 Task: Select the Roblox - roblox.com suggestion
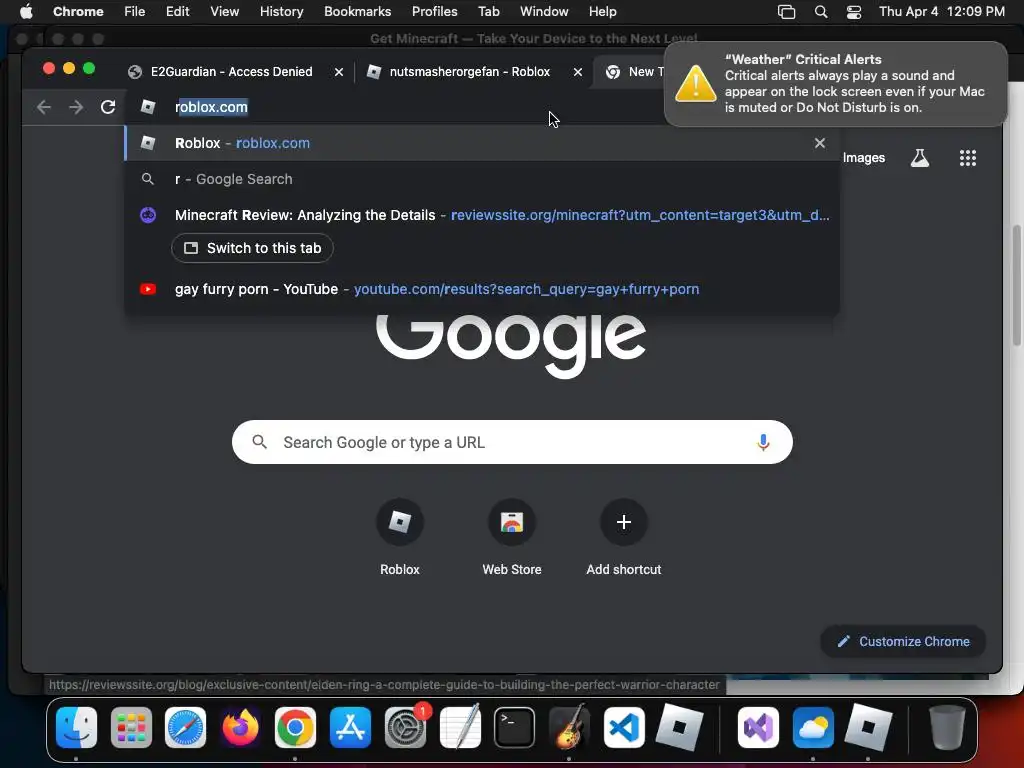pos(482,143)
